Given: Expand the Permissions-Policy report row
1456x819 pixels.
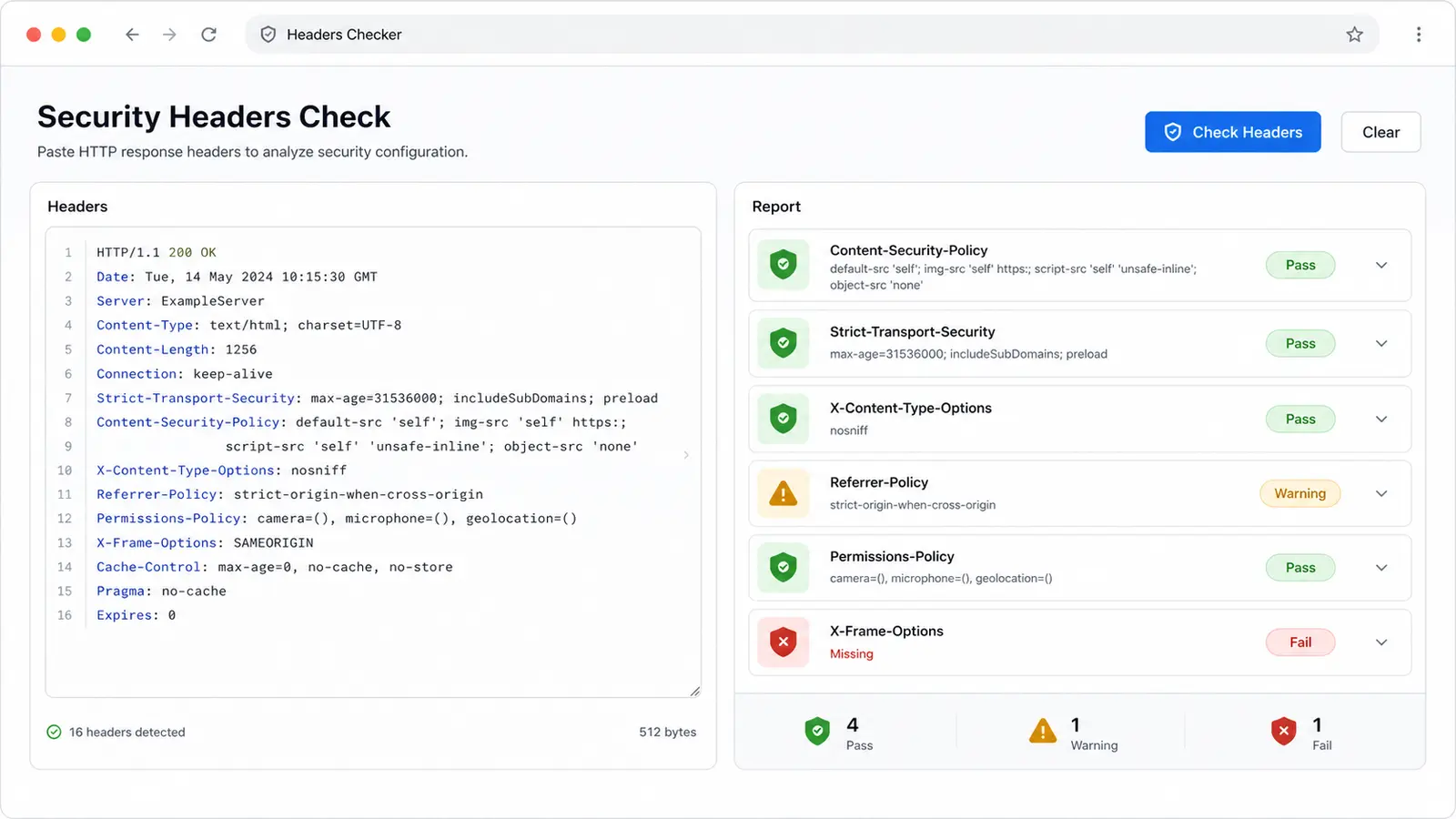Looking at the screenshot, I should (1381, 568).
